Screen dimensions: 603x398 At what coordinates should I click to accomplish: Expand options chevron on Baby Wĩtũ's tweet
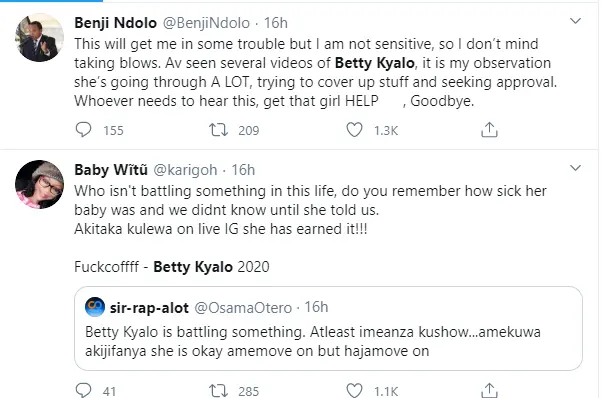(x=575, y=168)
